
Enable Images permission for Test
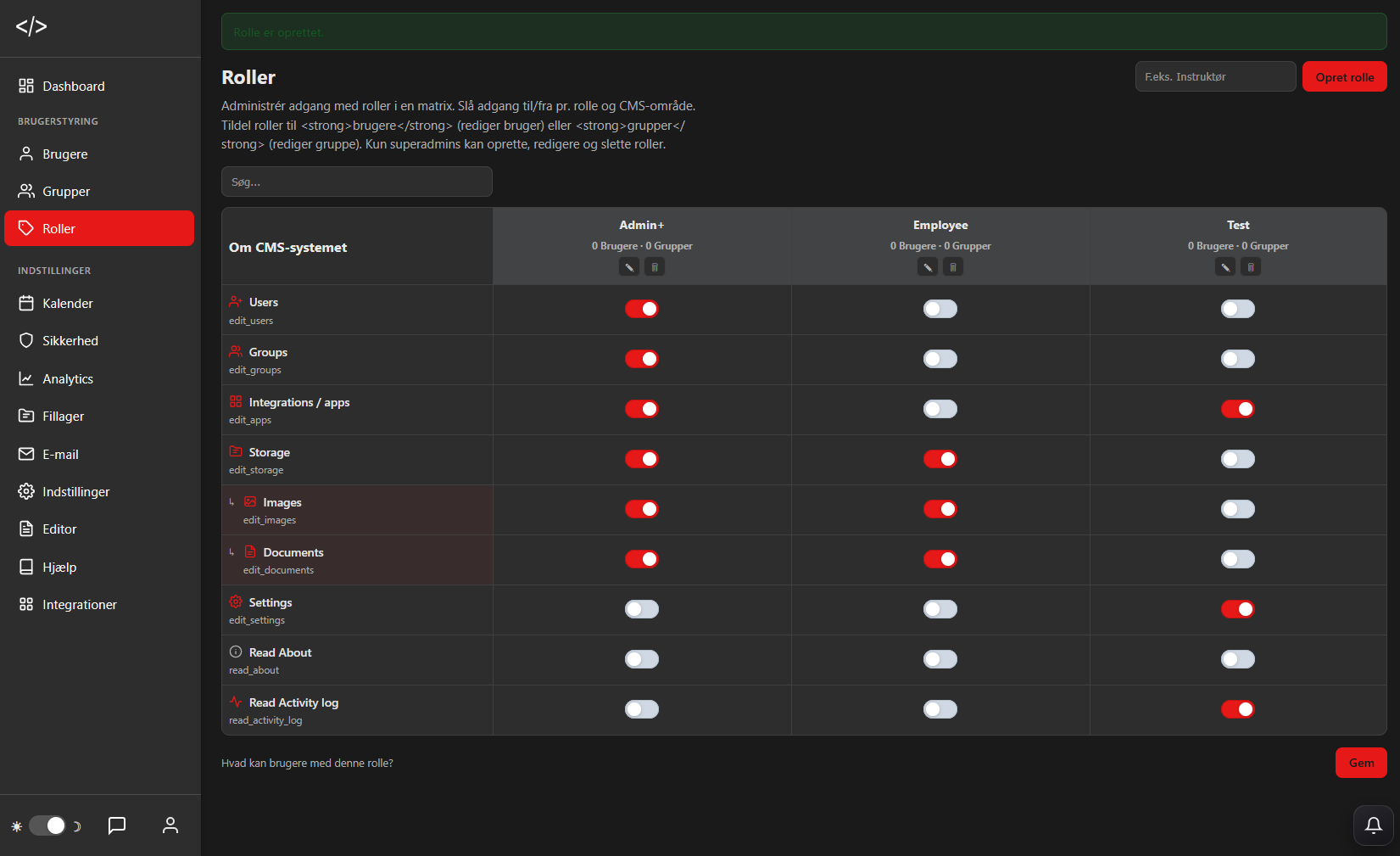(x=1238, y=509)
